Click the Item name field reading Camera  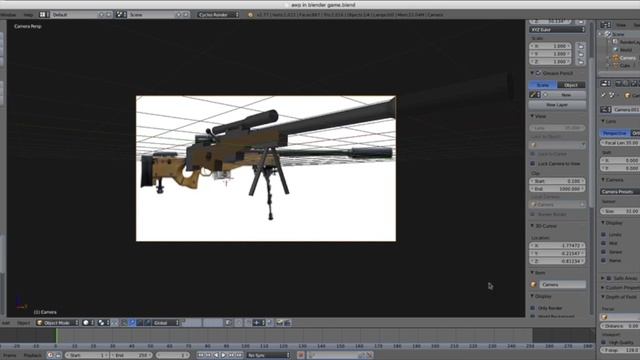[562, 284]
